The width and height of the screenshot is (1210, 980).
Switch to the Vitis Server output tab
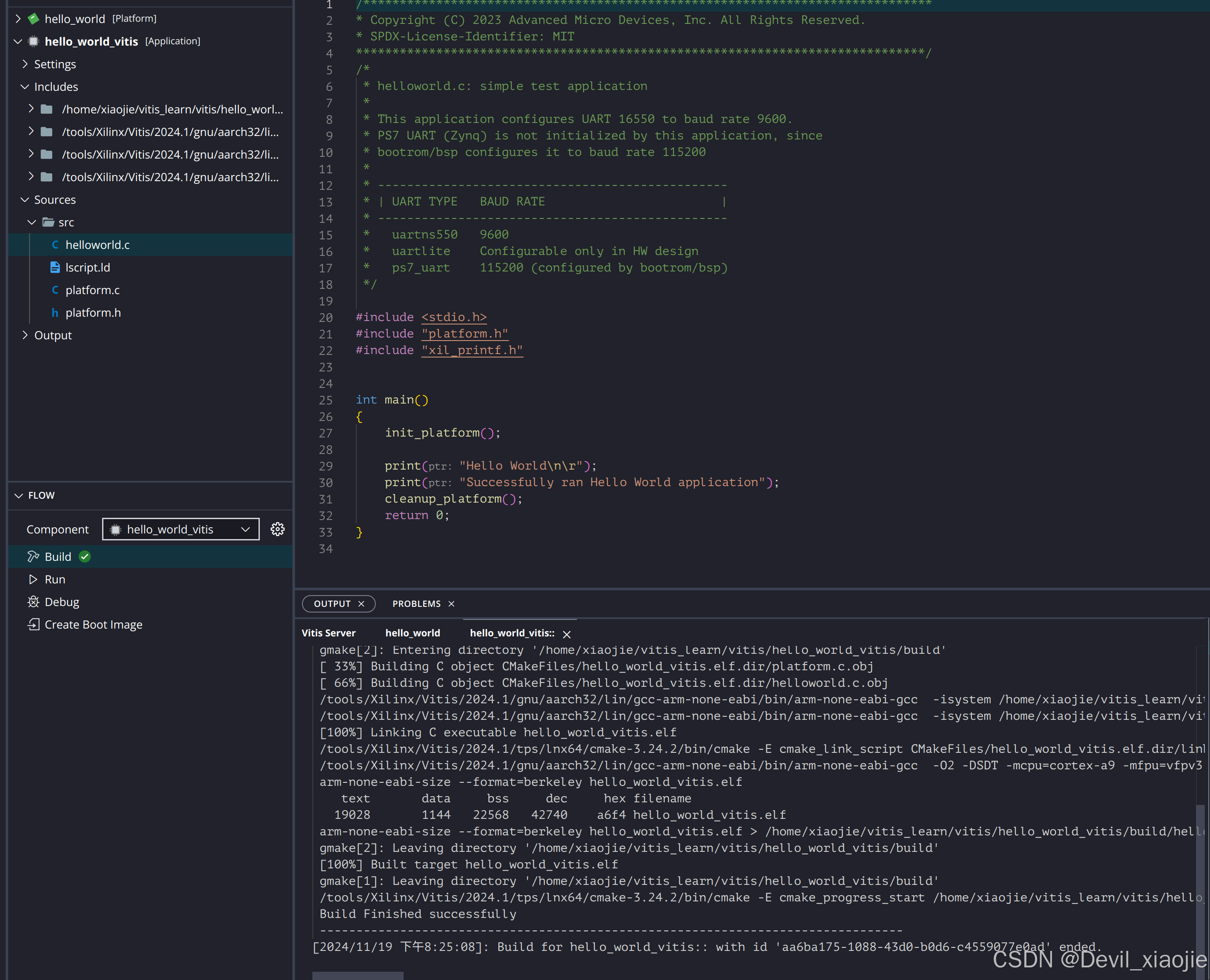(x=328, y=633)
